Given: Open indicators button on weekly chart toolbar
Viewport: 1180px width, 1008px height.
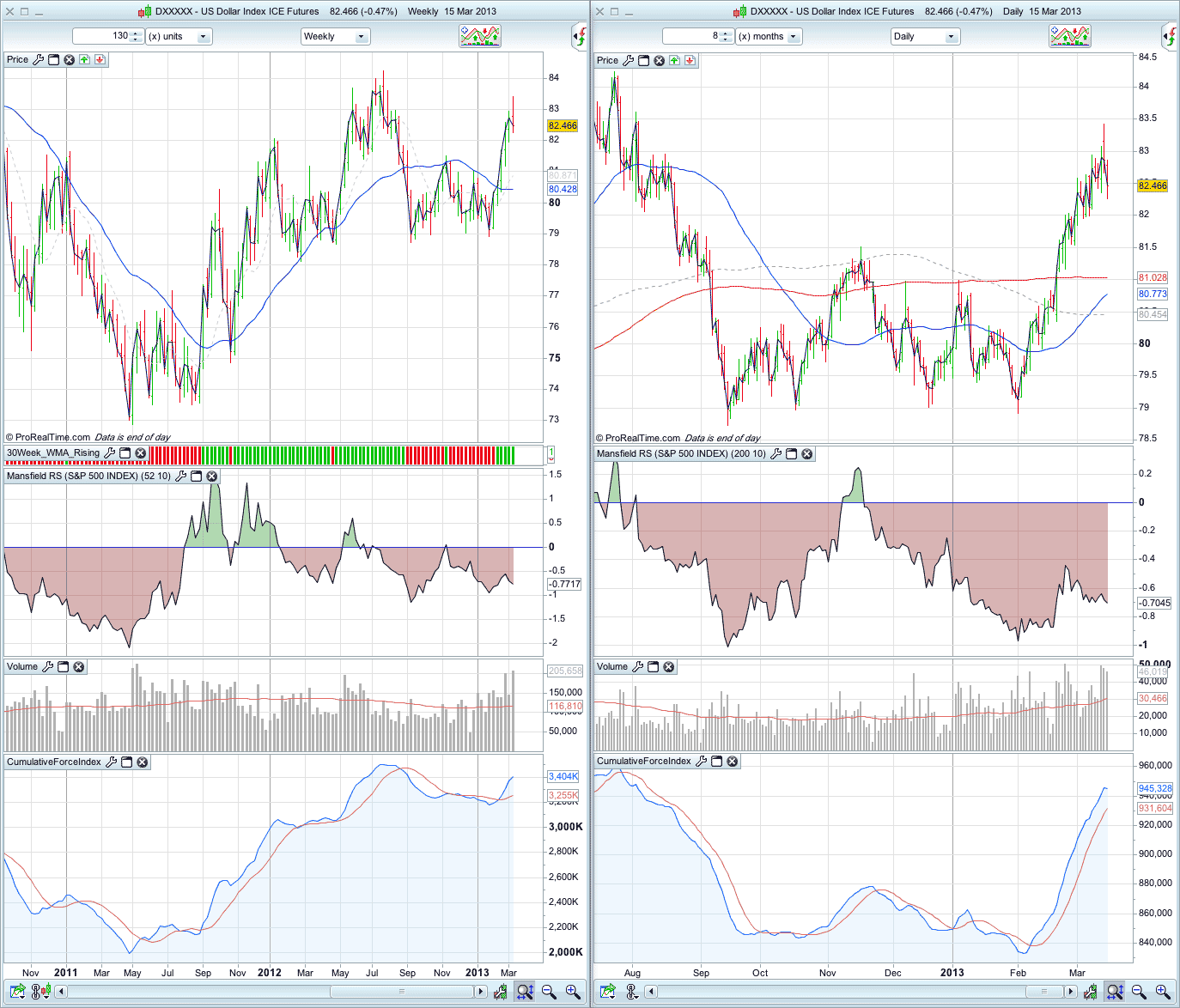Looking at the screenshot, I should [x=480, y=36].
